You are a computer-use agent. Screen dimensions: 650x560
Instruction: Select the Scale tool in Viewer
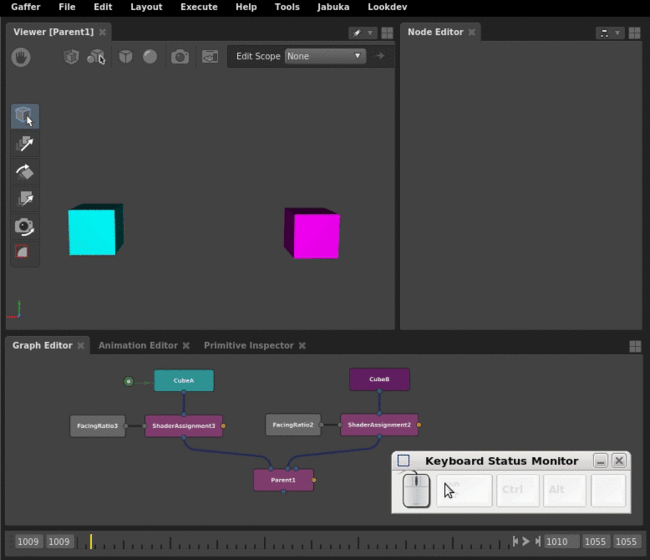pos(25,199)
